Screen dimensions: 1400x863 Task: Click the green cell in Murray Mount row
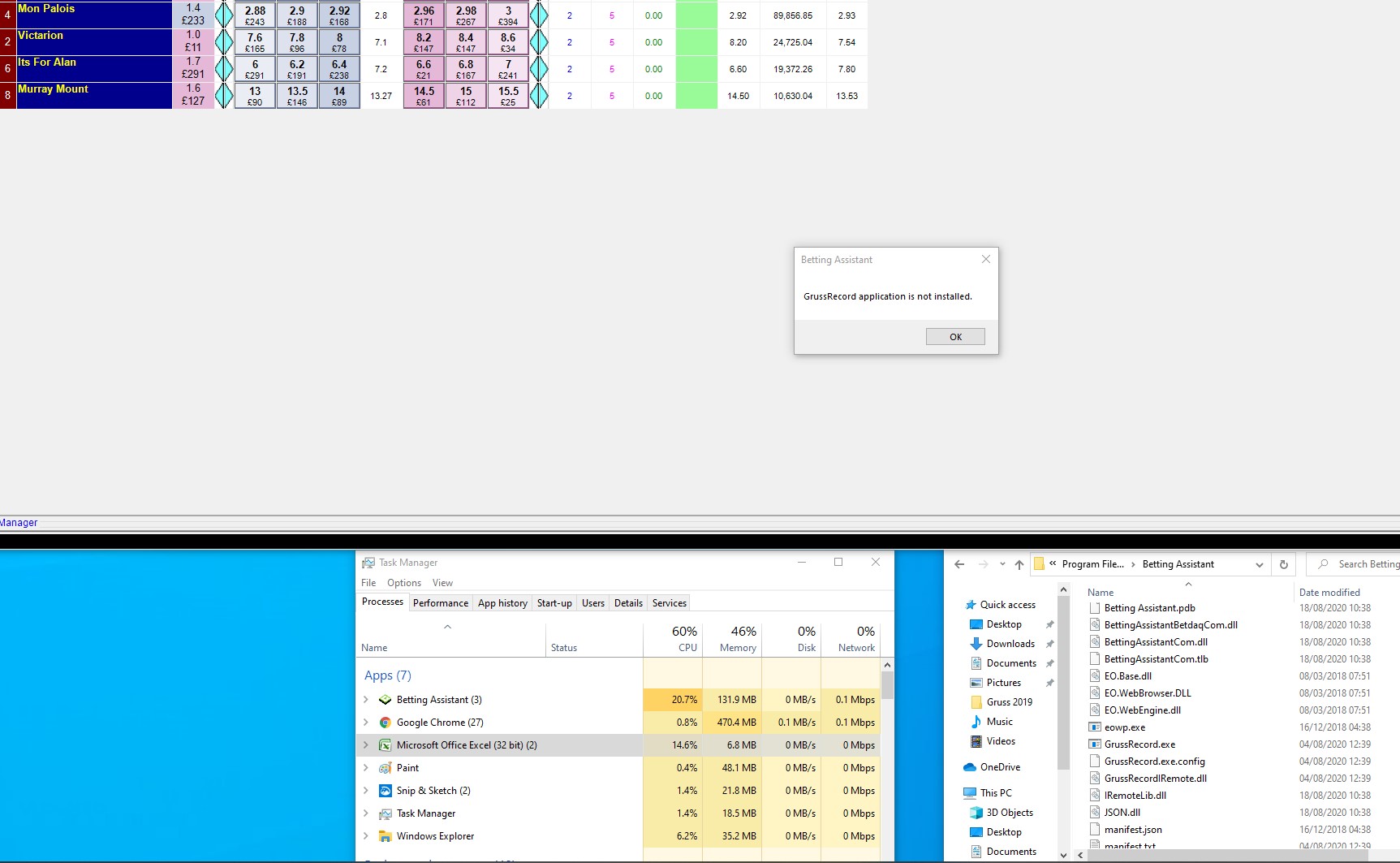[x=696, y=96]
